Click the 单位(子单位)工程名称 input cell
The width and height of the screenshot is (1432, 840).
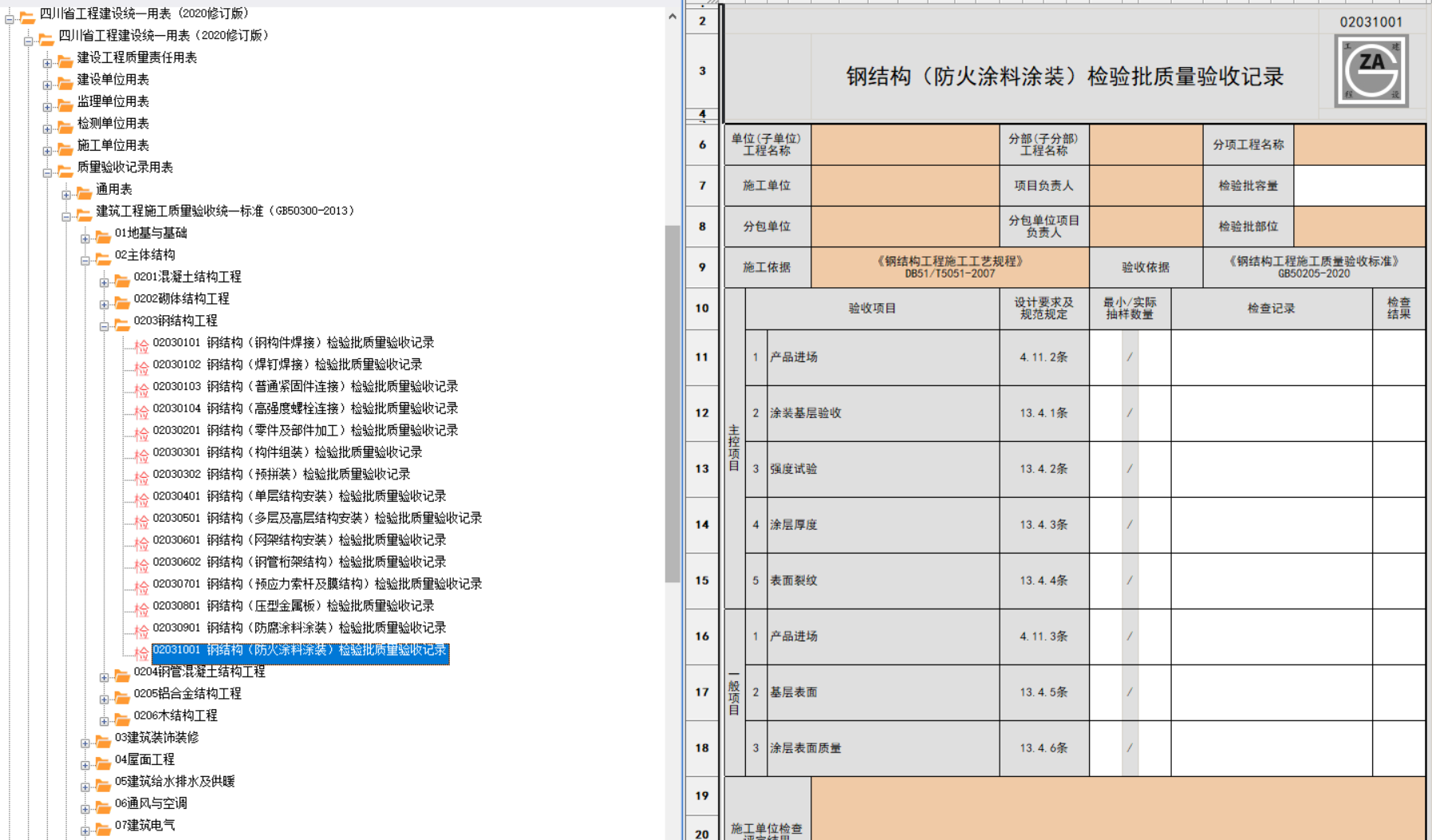click(x=905, y=144)
